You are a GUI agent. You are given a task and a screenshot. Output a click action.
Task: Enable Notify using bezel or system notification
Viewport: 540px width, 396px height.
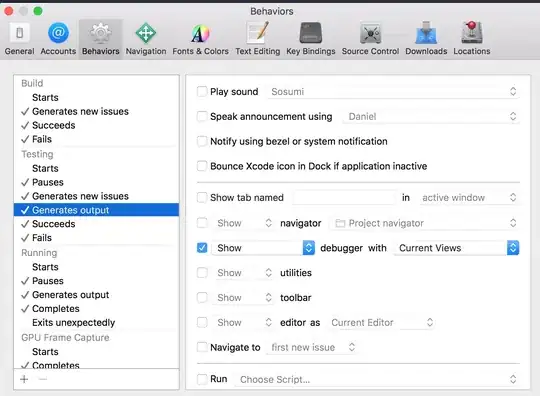click(202, 141)
